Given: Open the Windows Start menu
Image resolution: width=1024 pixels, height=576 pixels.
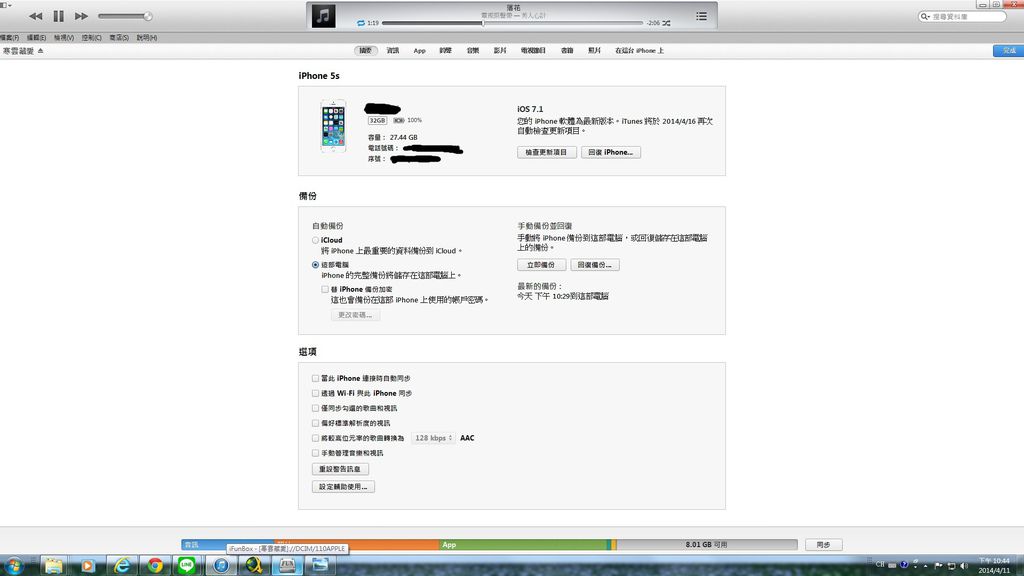Looking at the screenshot, I should coord(14,565).
